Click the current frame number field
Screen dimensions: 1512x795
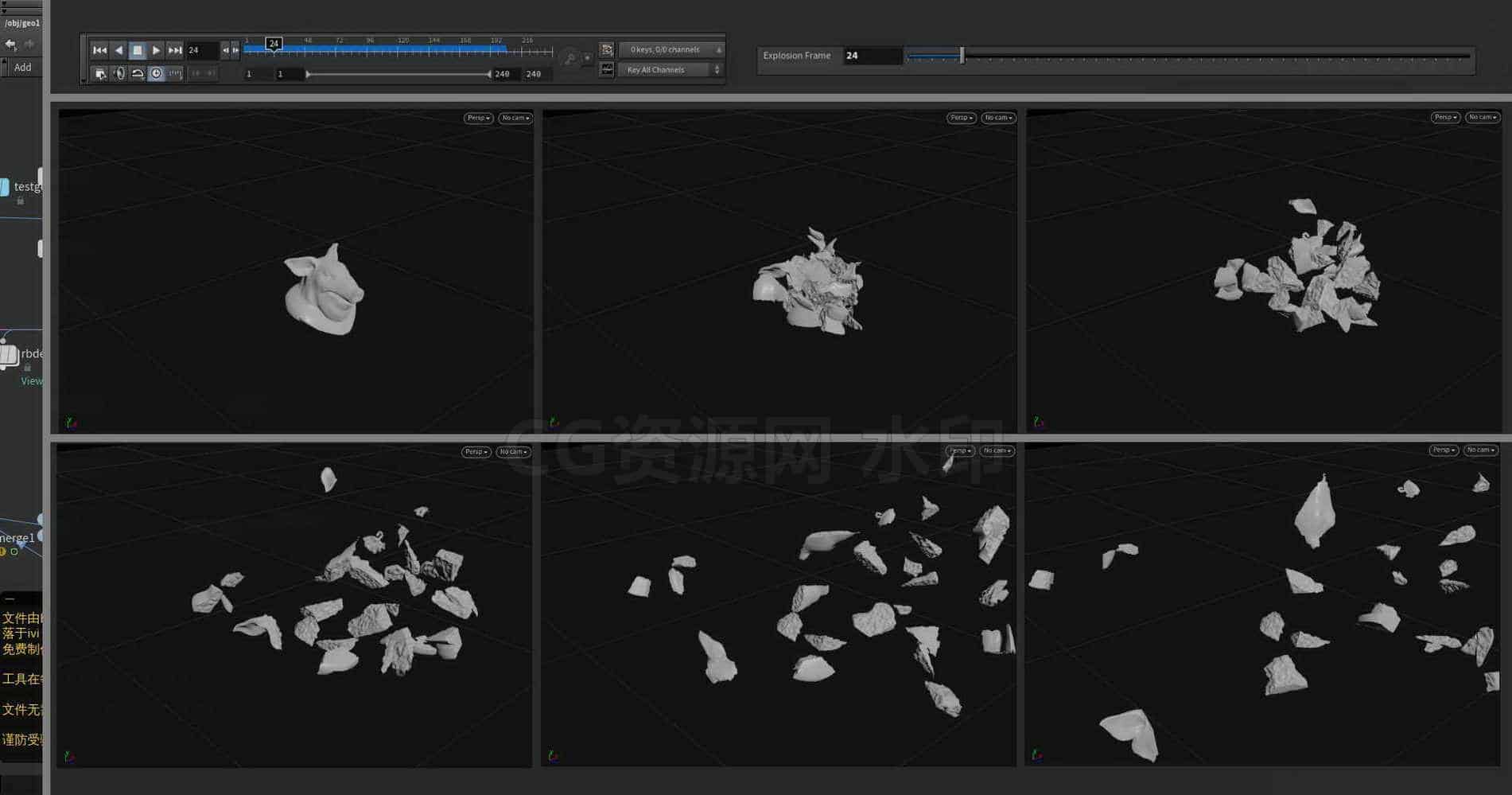coord(203,50)
